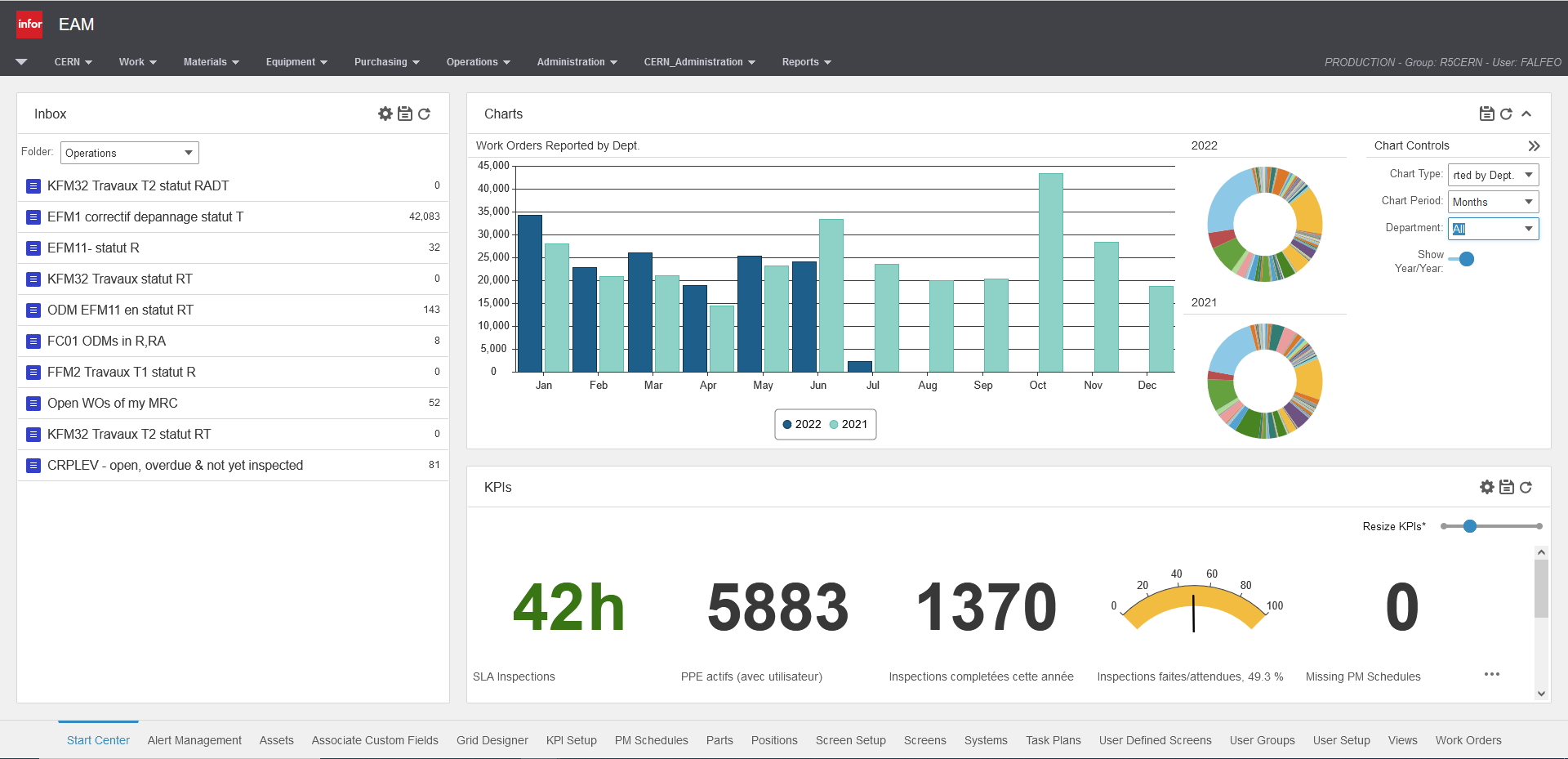Viewport: 1568px width, 759px height.
Task: Toggle the Show Year/Year switch
Action: 1462,259
